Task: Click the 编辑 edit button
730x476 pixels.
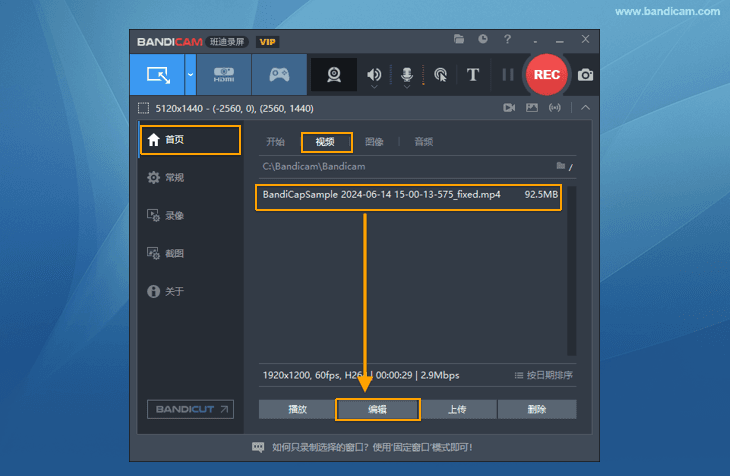Action: click(378, 409)
